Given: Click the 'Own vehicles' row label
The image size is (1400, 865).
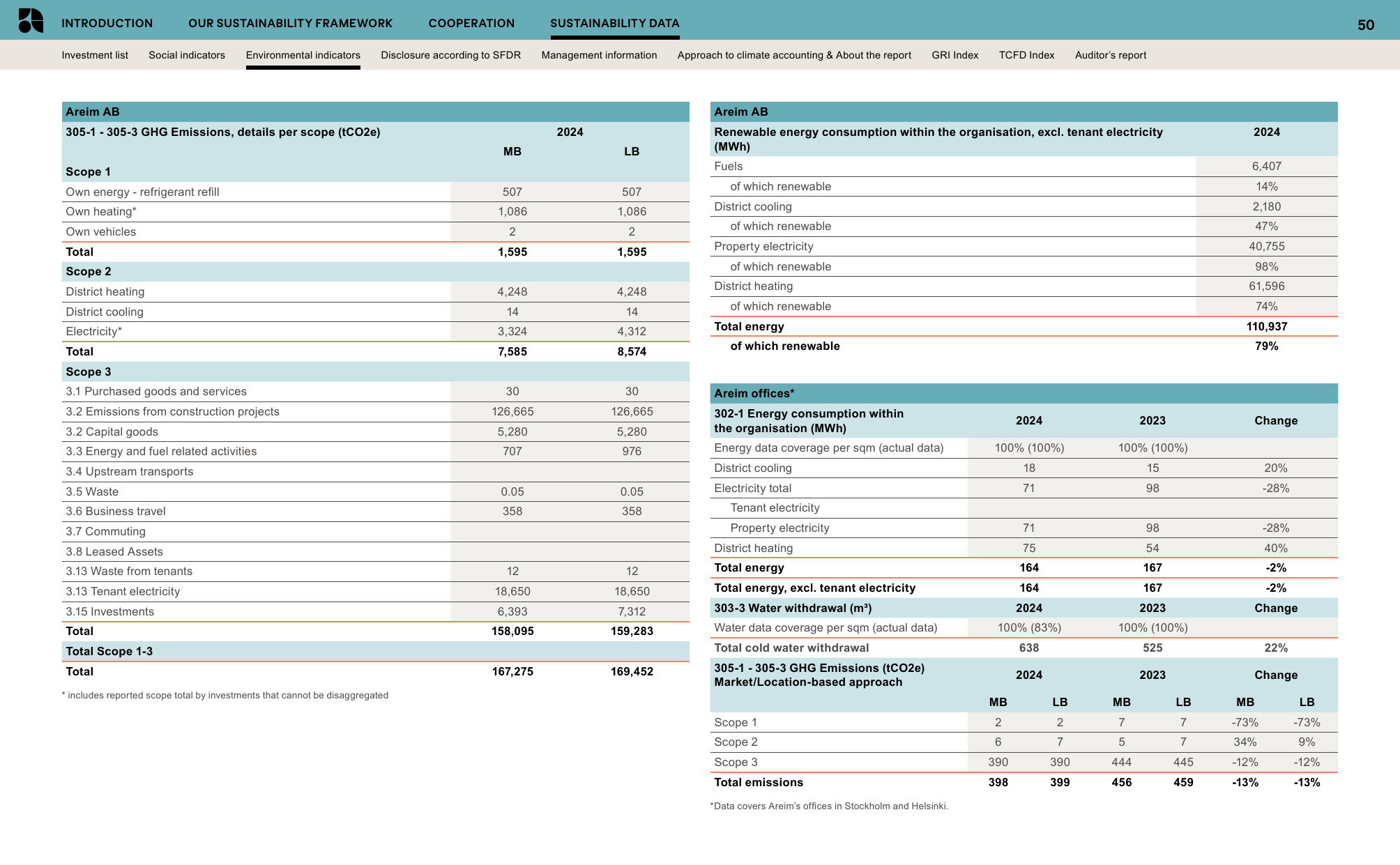Looking at the screenshot, I should 101,231.
